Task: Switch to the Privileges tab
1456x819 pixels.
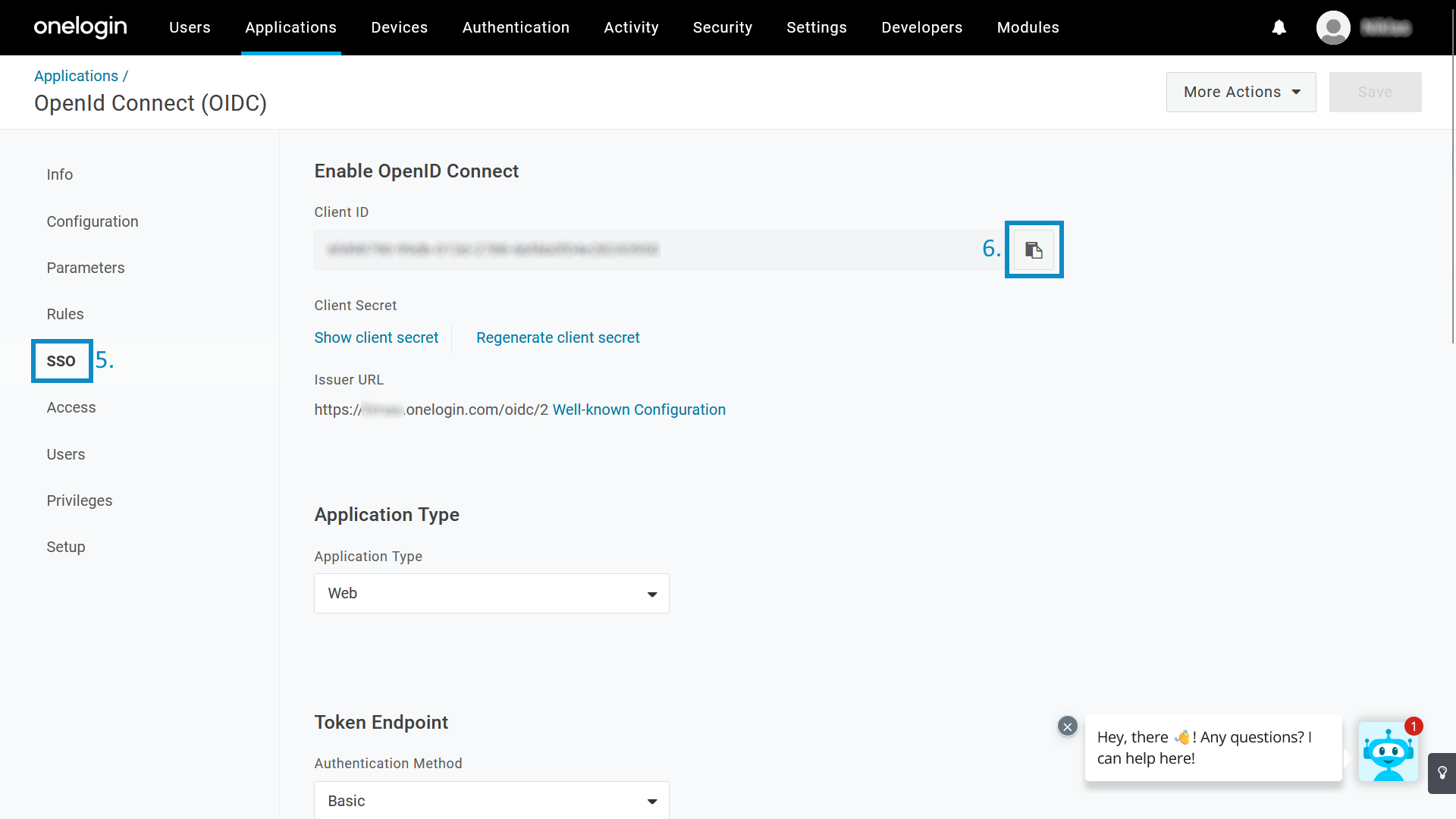Action: 80,500
